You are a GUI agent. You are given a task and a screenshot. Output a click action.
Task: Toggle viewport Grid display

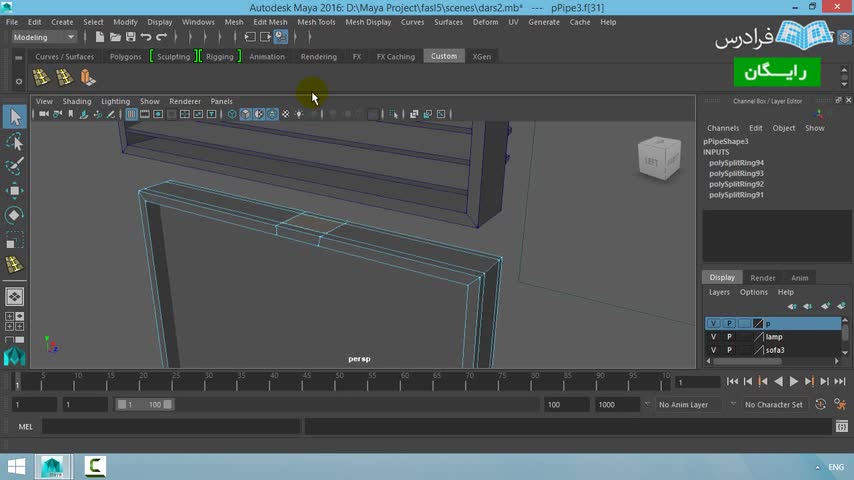pos(131,114)
